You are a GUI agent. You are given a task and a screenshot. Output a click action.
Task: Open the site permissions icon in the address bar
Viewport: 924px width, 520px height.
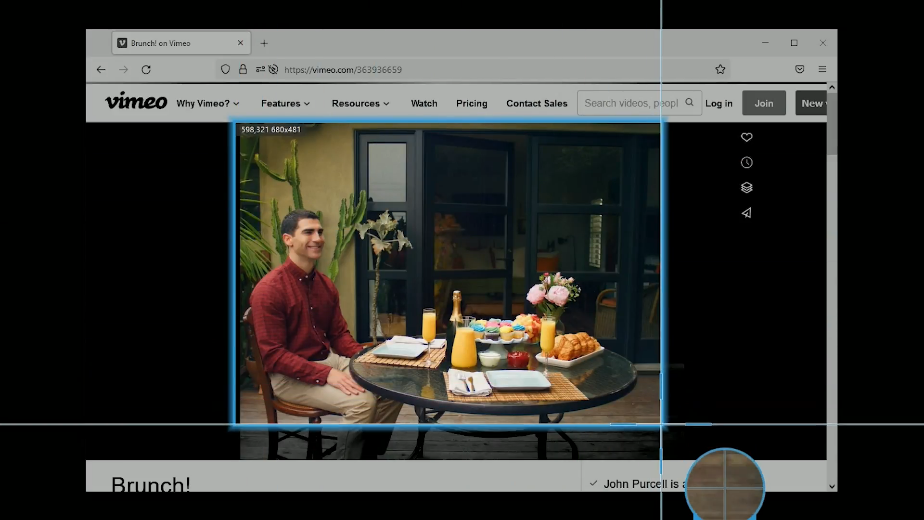coord(260,70)
